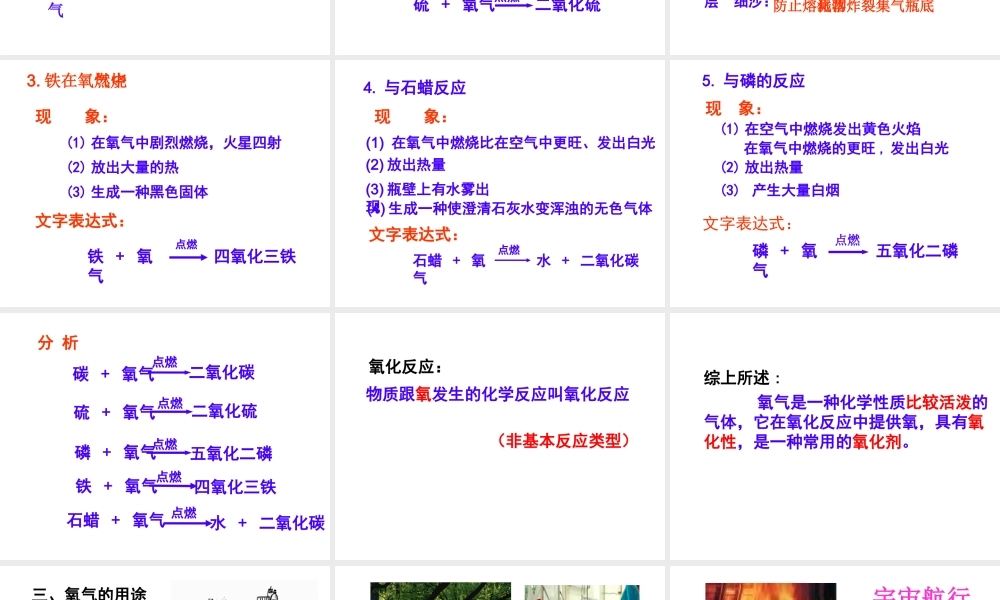Click line (3) 生成一种黑色固体
1000x600 pixels.
coord(138,192)
